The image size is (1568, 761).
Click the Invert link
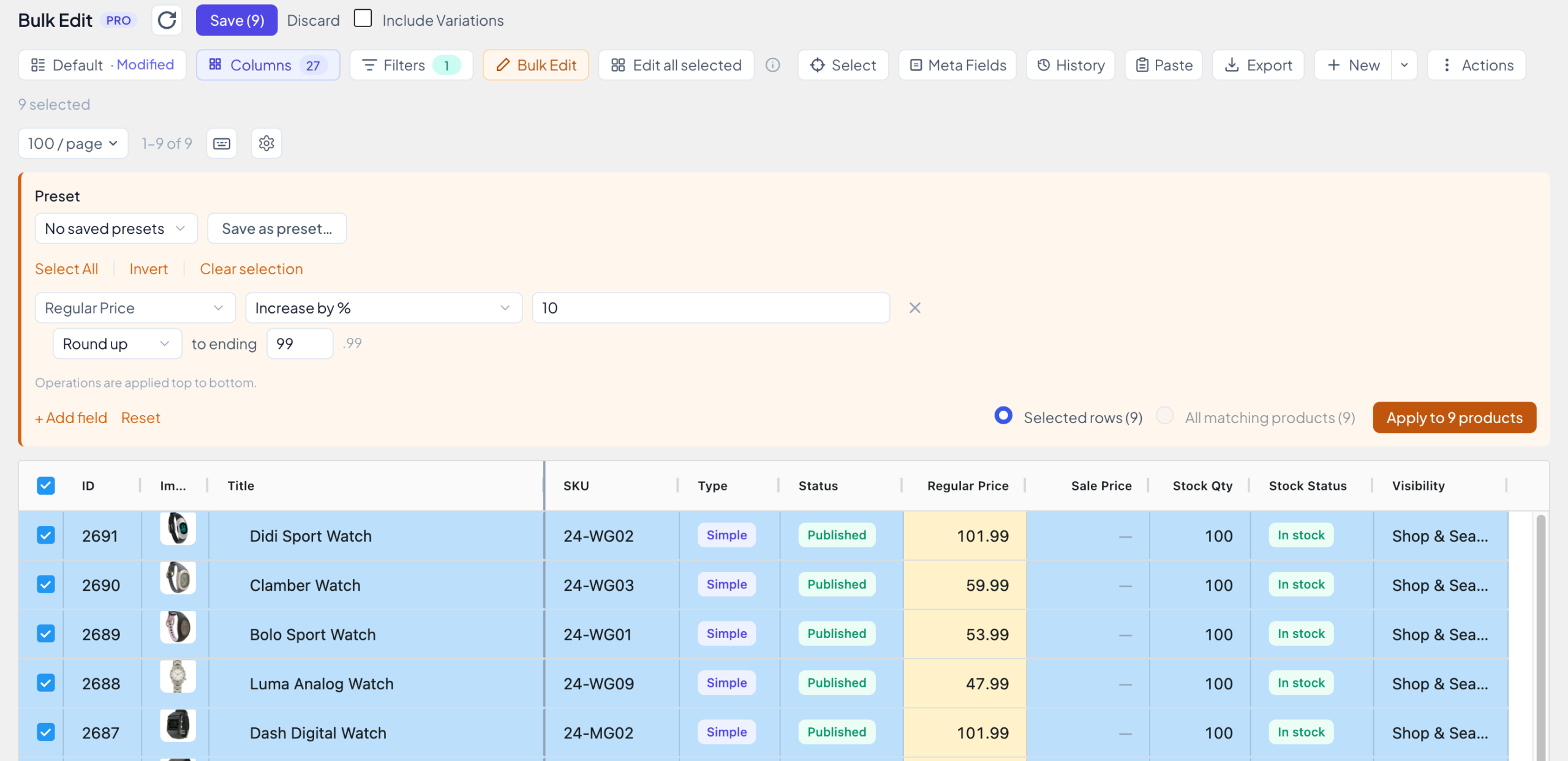point(148,269)
